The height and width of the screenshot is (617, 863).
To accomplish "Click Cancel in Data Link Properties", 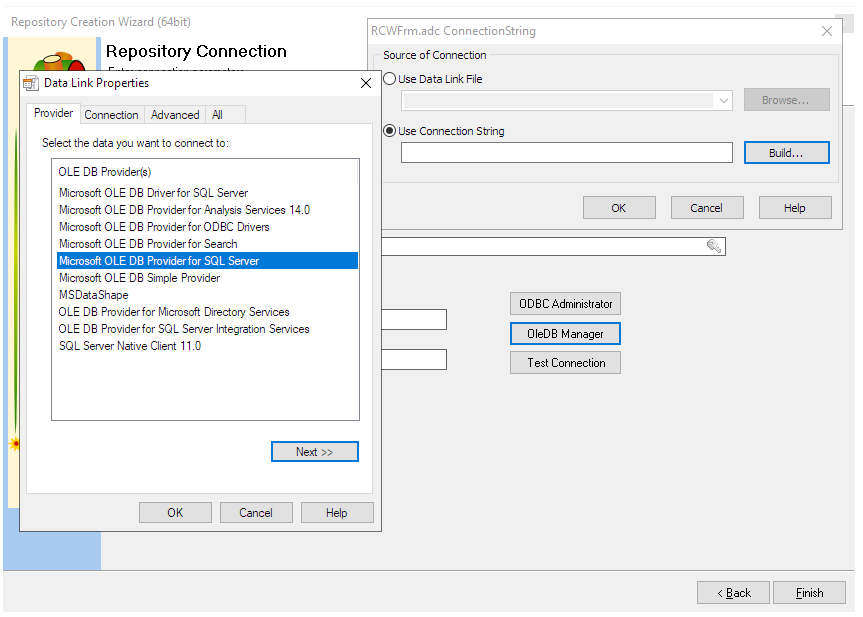I will pos(256,512).
